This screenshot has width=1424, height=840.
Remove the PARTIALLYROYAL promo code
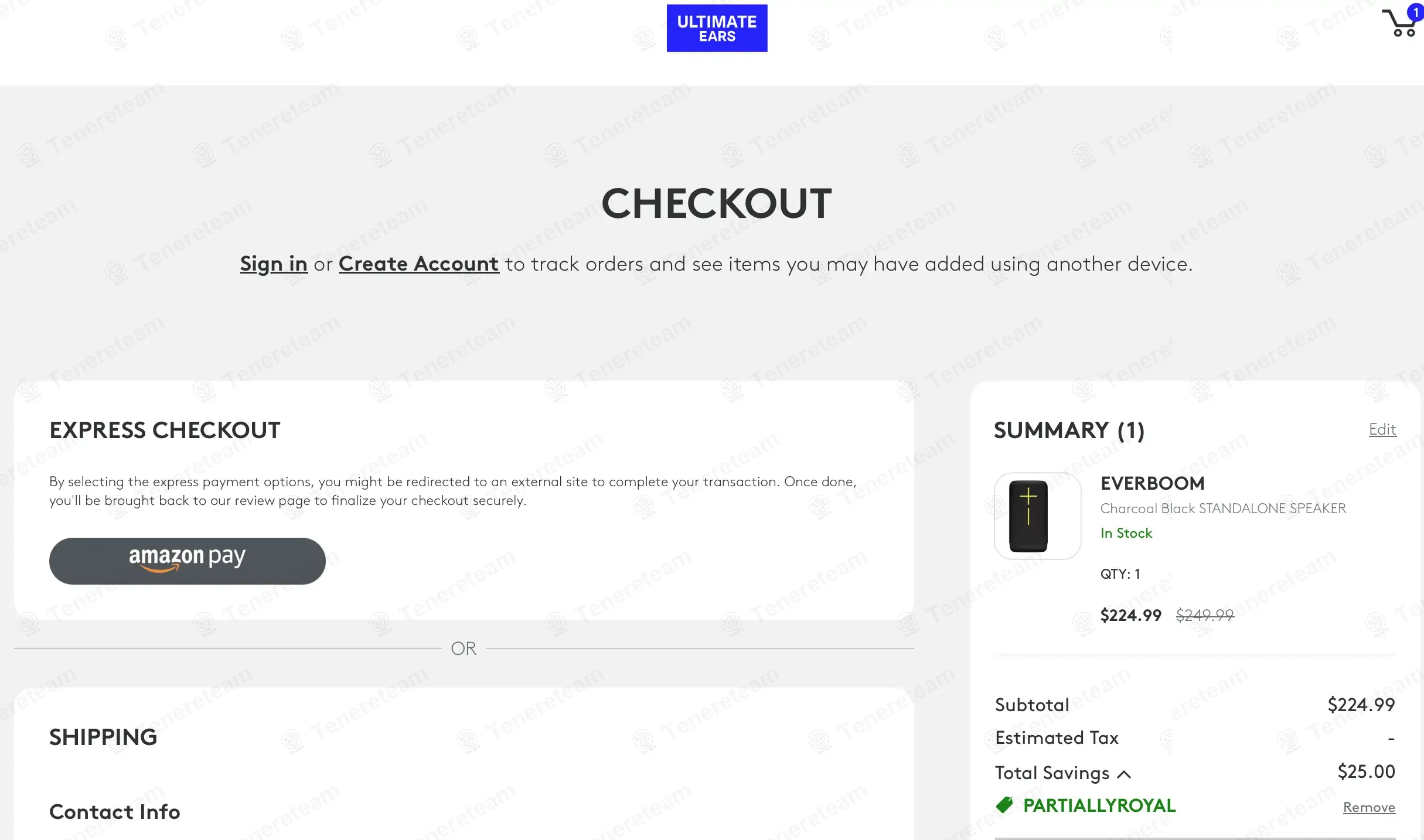point(1369,807)
